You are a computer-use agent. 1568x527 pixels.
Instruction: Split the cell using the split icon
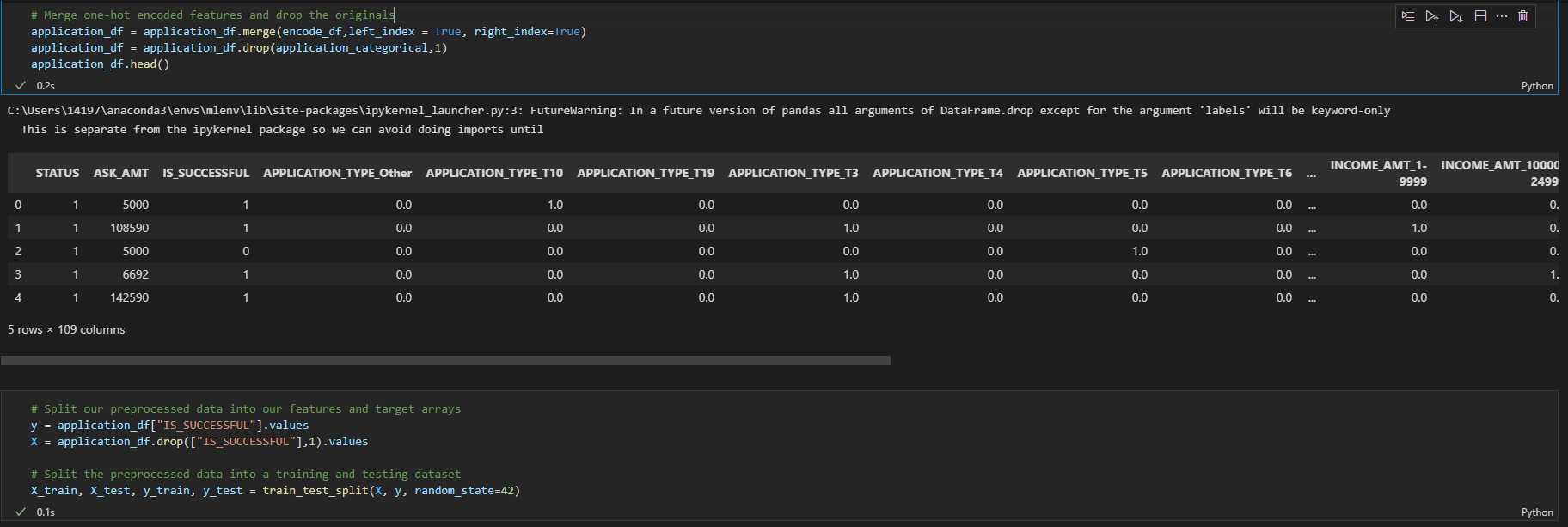pos(1480,16)
